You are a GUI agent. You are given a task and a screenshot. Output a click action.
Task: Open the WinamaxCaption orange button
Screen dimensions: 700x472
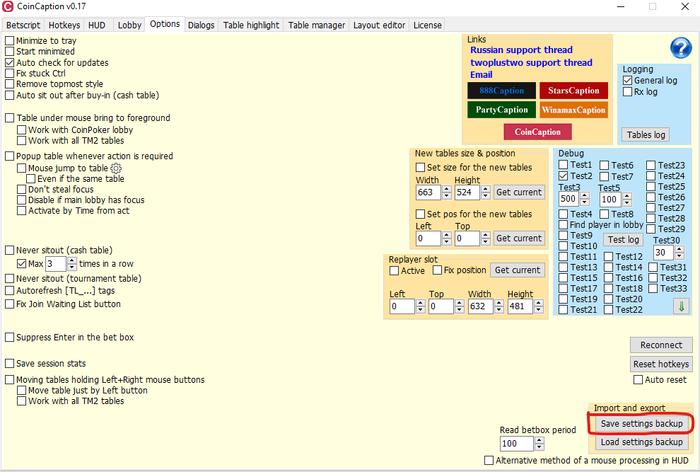[x=573, y=110]
